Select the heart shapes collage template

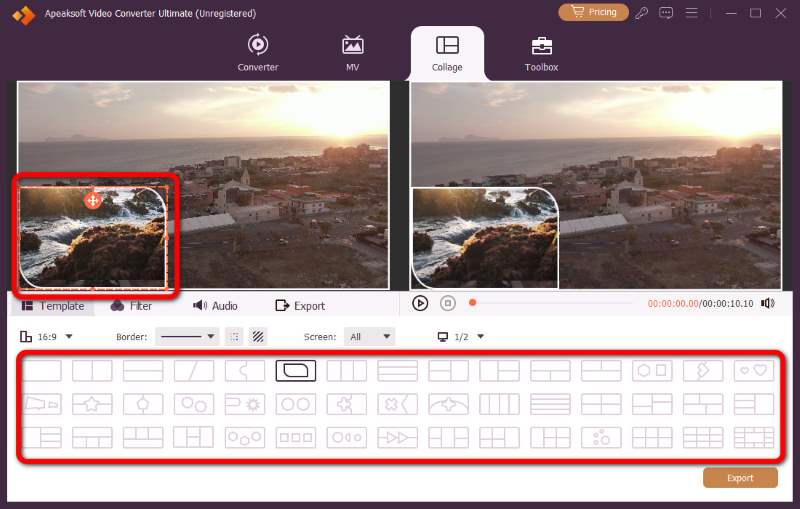click(754, 371)
